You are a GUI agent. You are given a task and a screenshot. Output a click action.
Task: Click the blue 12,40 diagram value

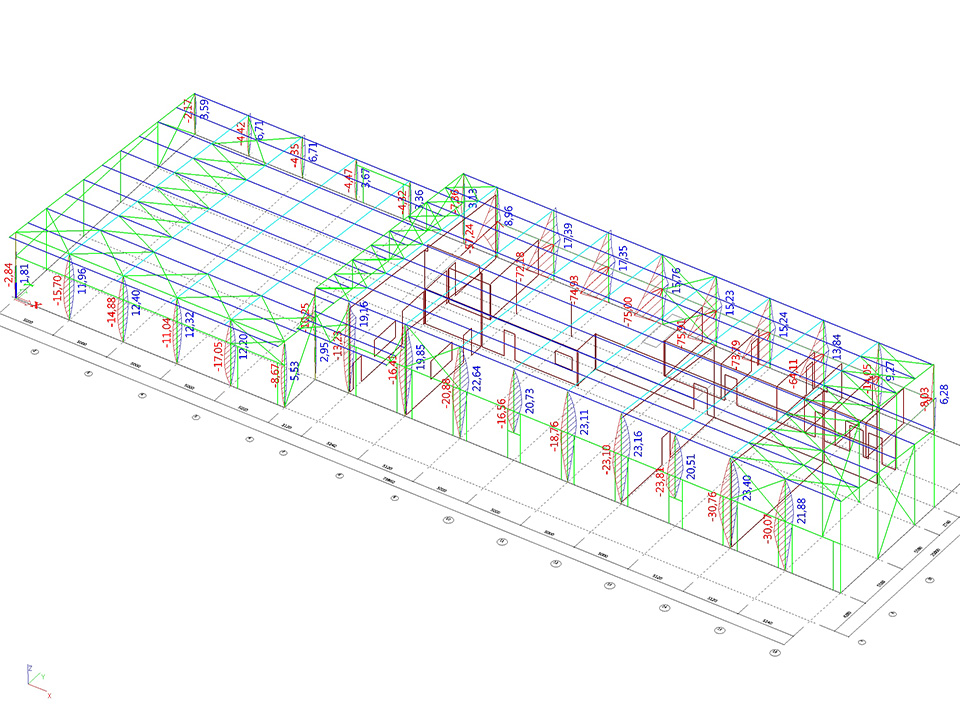click(136, 308)
